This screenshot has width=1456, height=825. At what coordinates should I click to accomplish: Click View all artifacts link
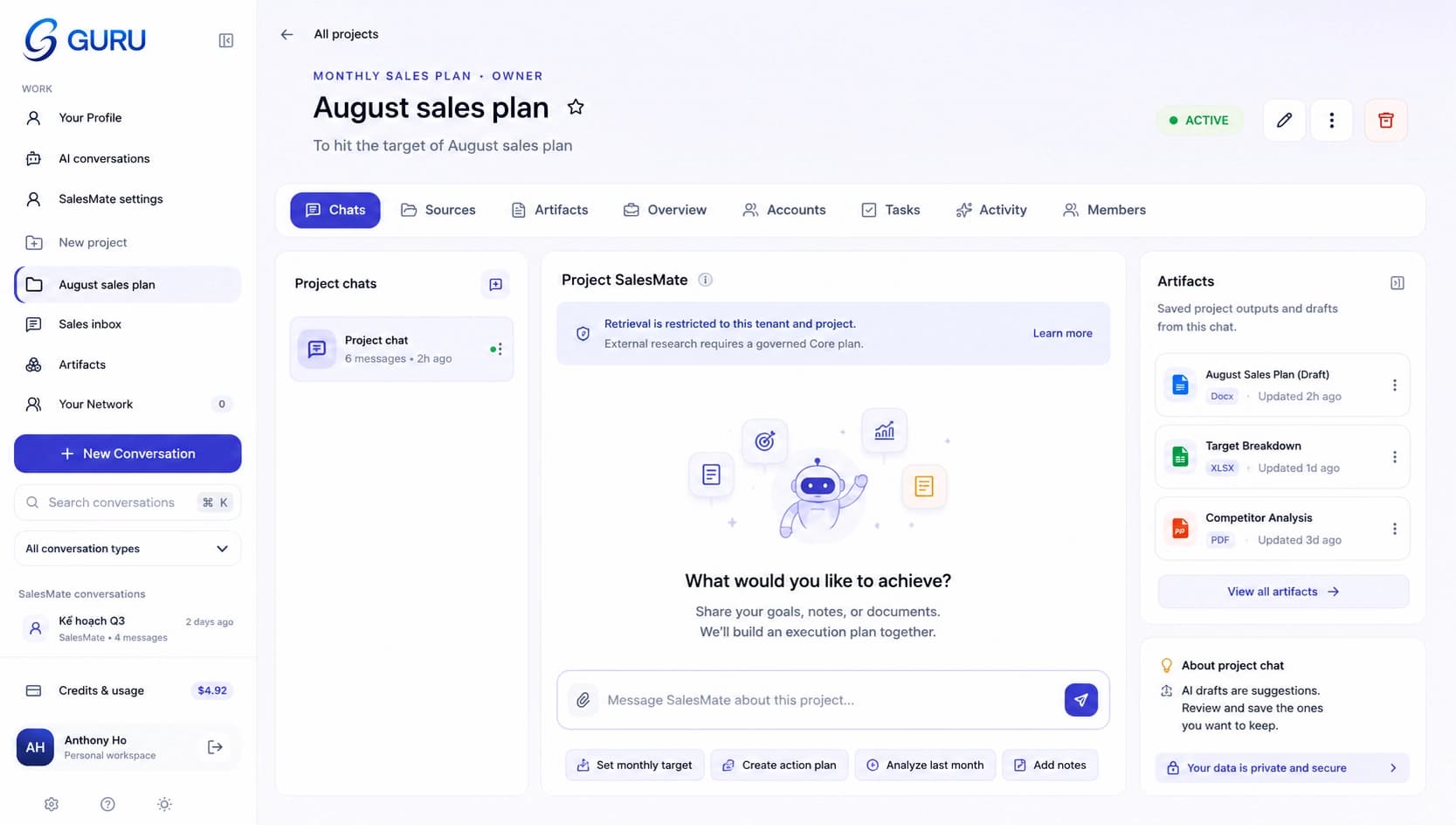click(x=1283, y=592)
